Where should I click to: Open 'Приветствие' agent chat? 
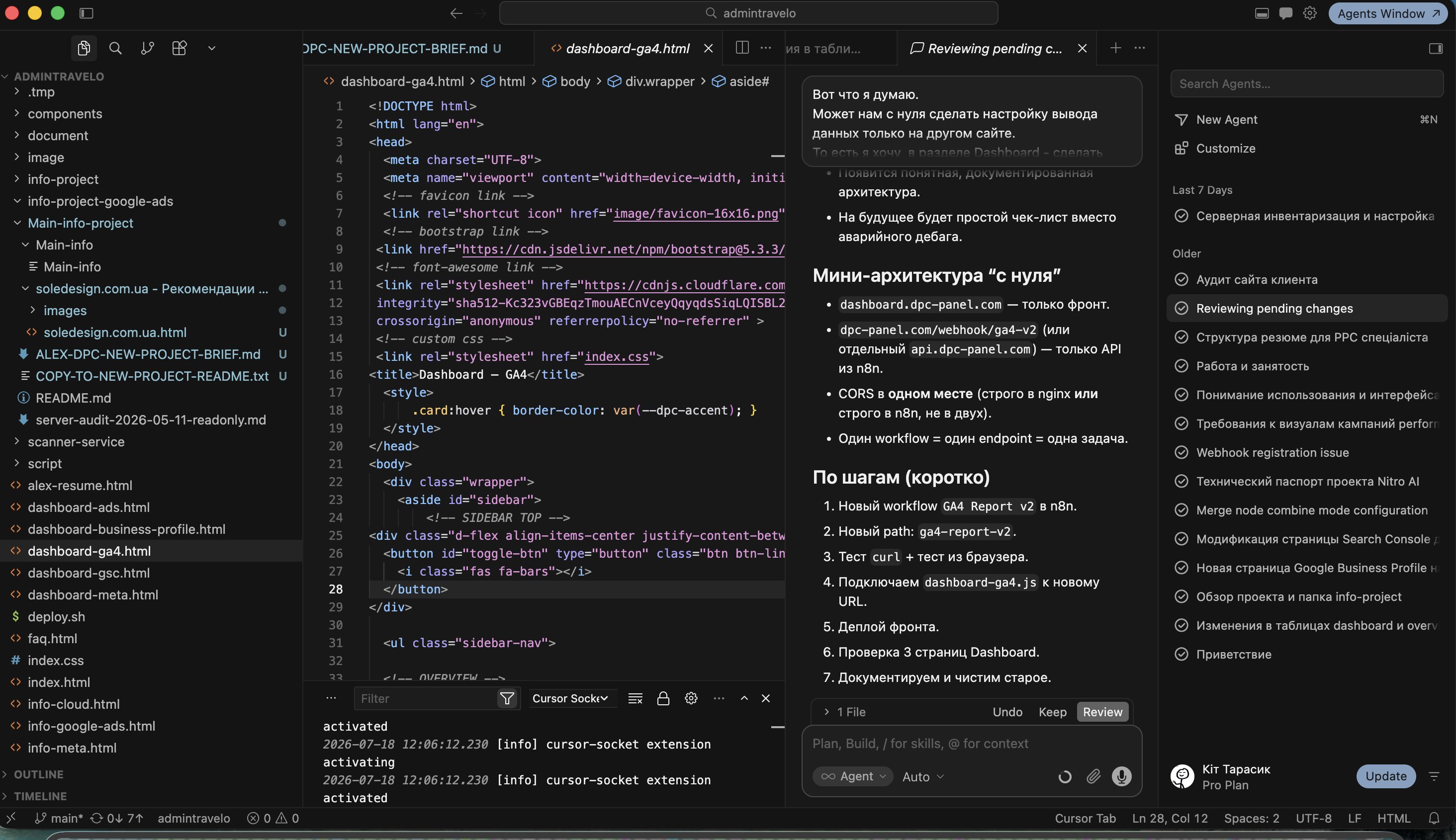(x=1306, y=654)
